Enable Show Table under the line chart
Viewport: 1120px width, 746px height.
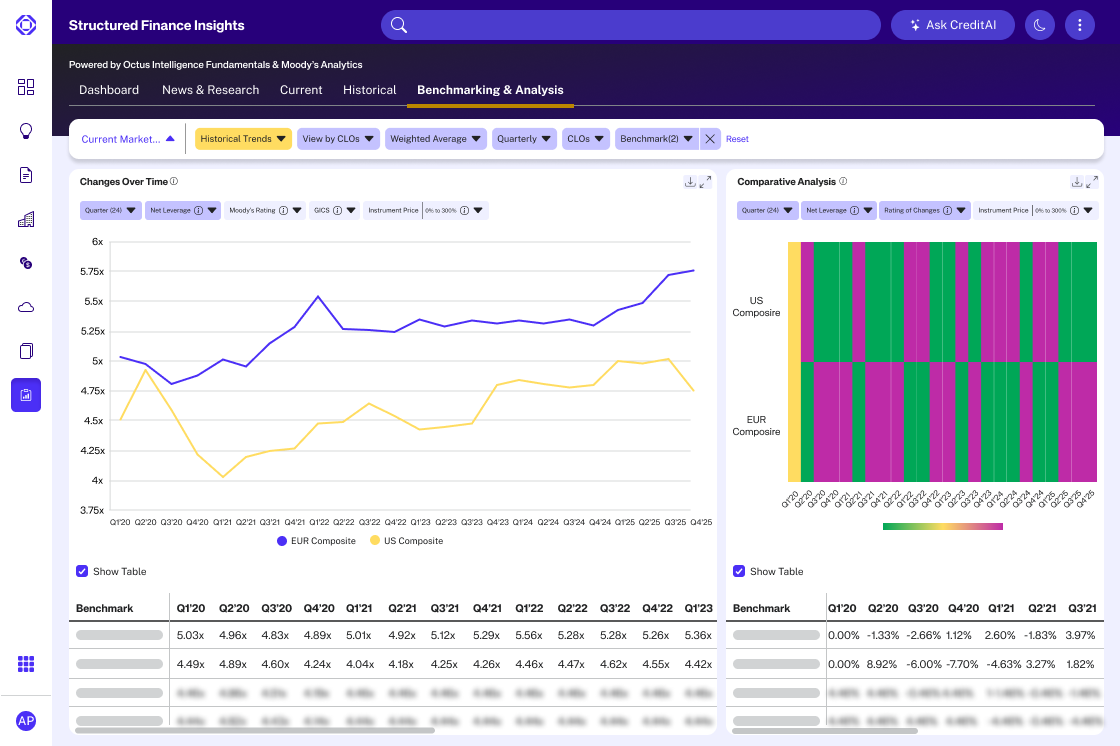point(82,571)
